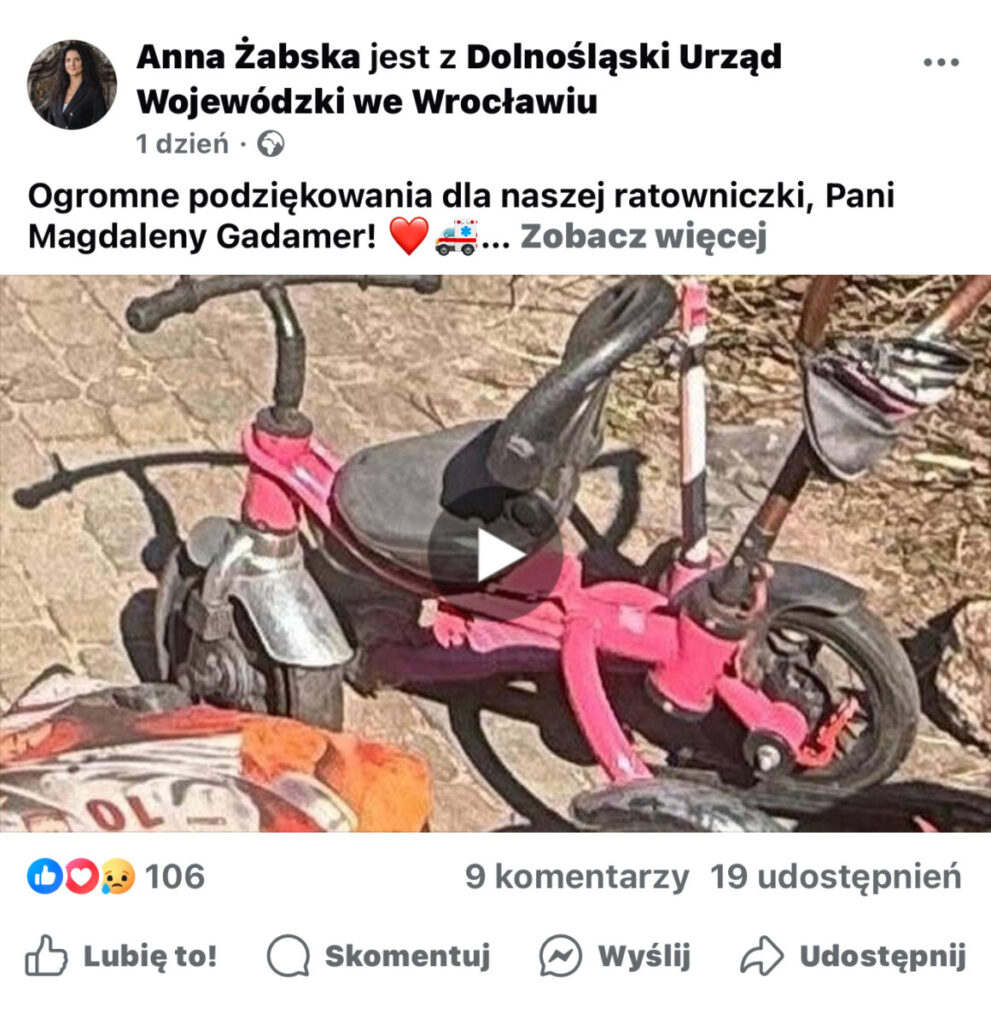Click the blue like reaction icon

[44, 876]
